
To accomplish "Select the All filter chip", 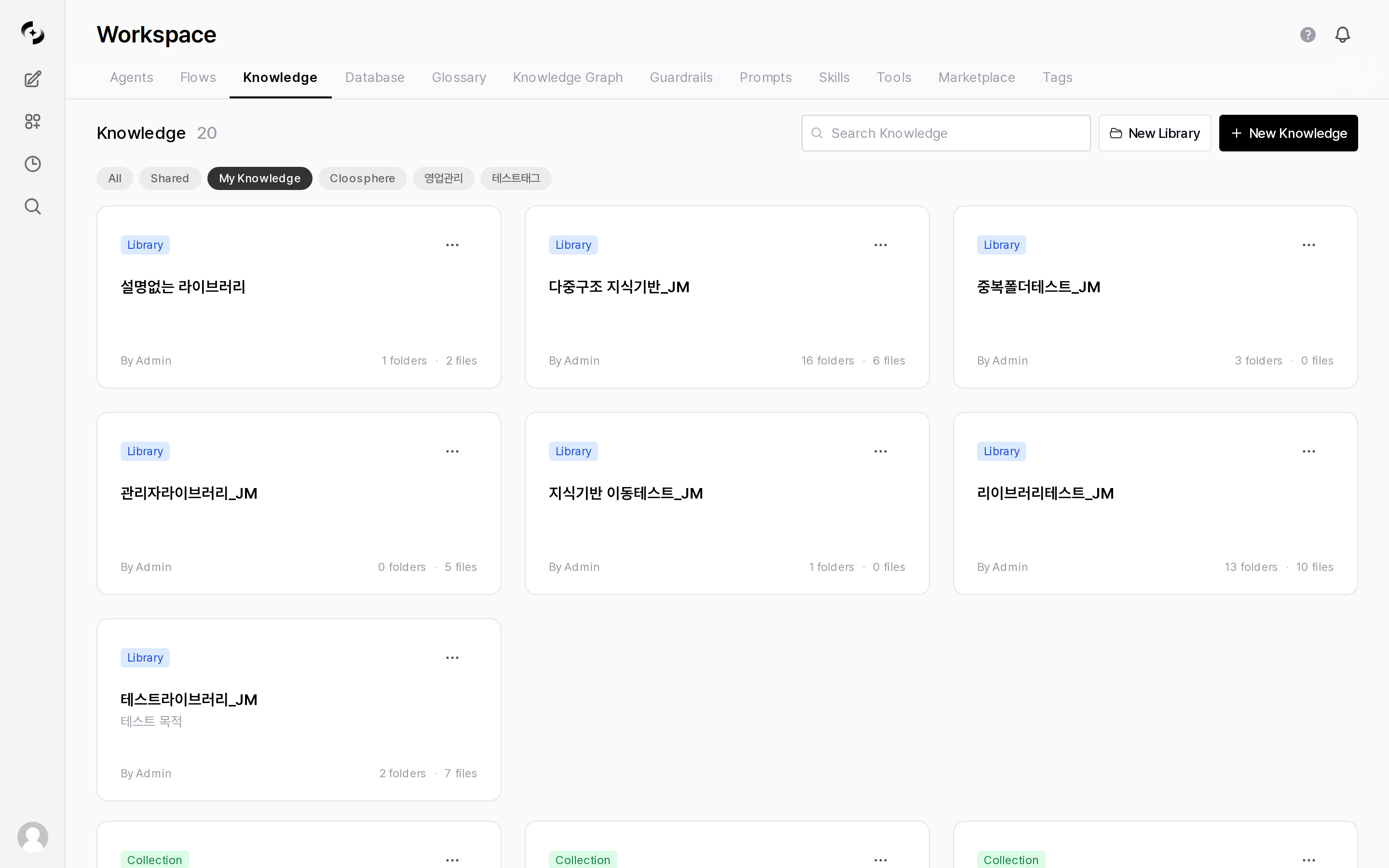I will pos(115,178).
